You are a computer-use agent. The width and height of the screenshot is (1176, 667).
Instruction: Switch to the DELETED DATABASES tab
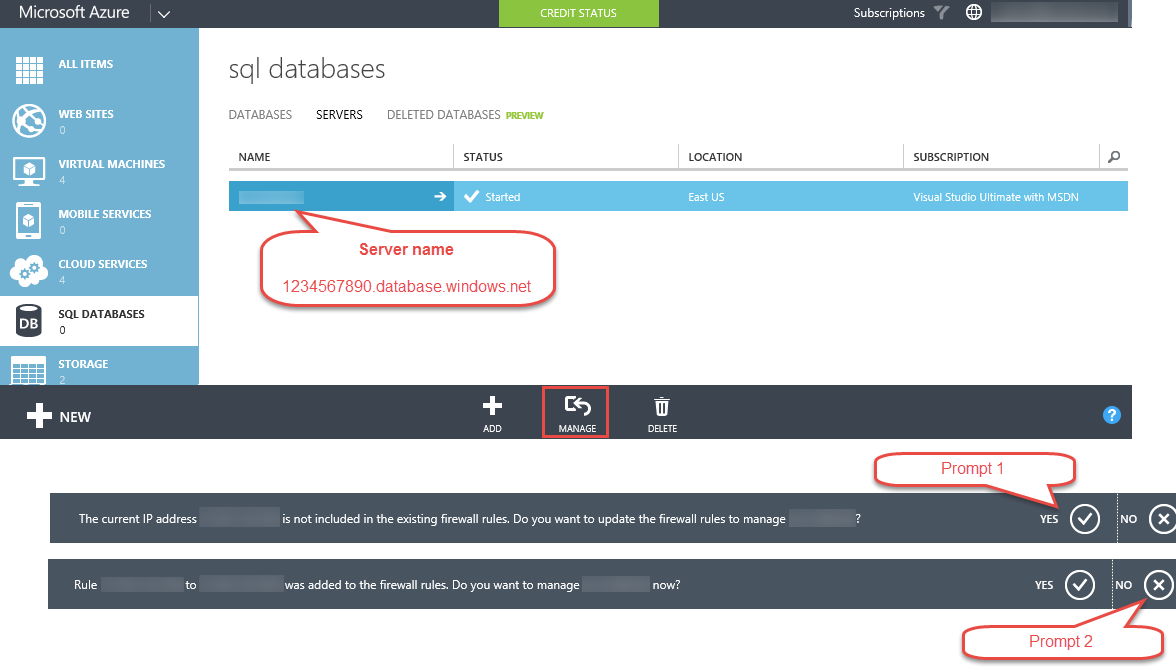(x=443, y=115)
